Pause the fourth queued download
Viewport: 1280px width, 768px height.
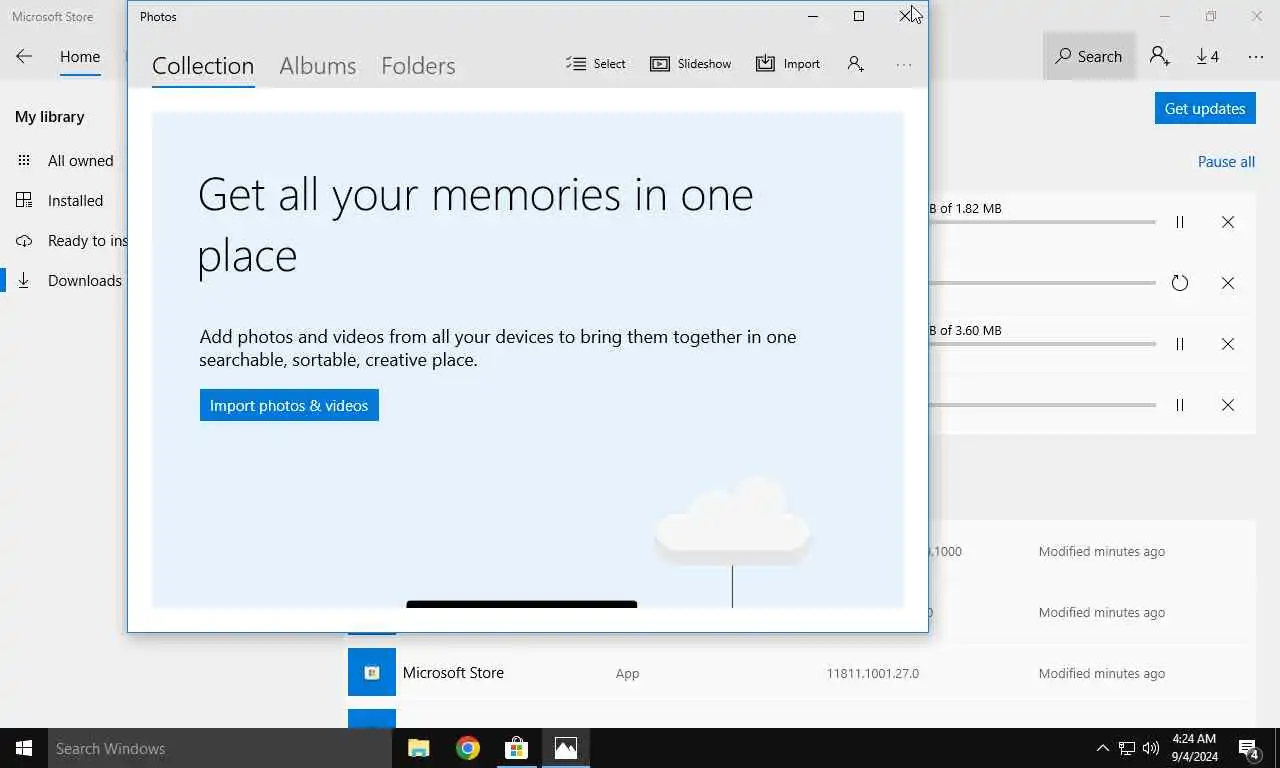1180,405
